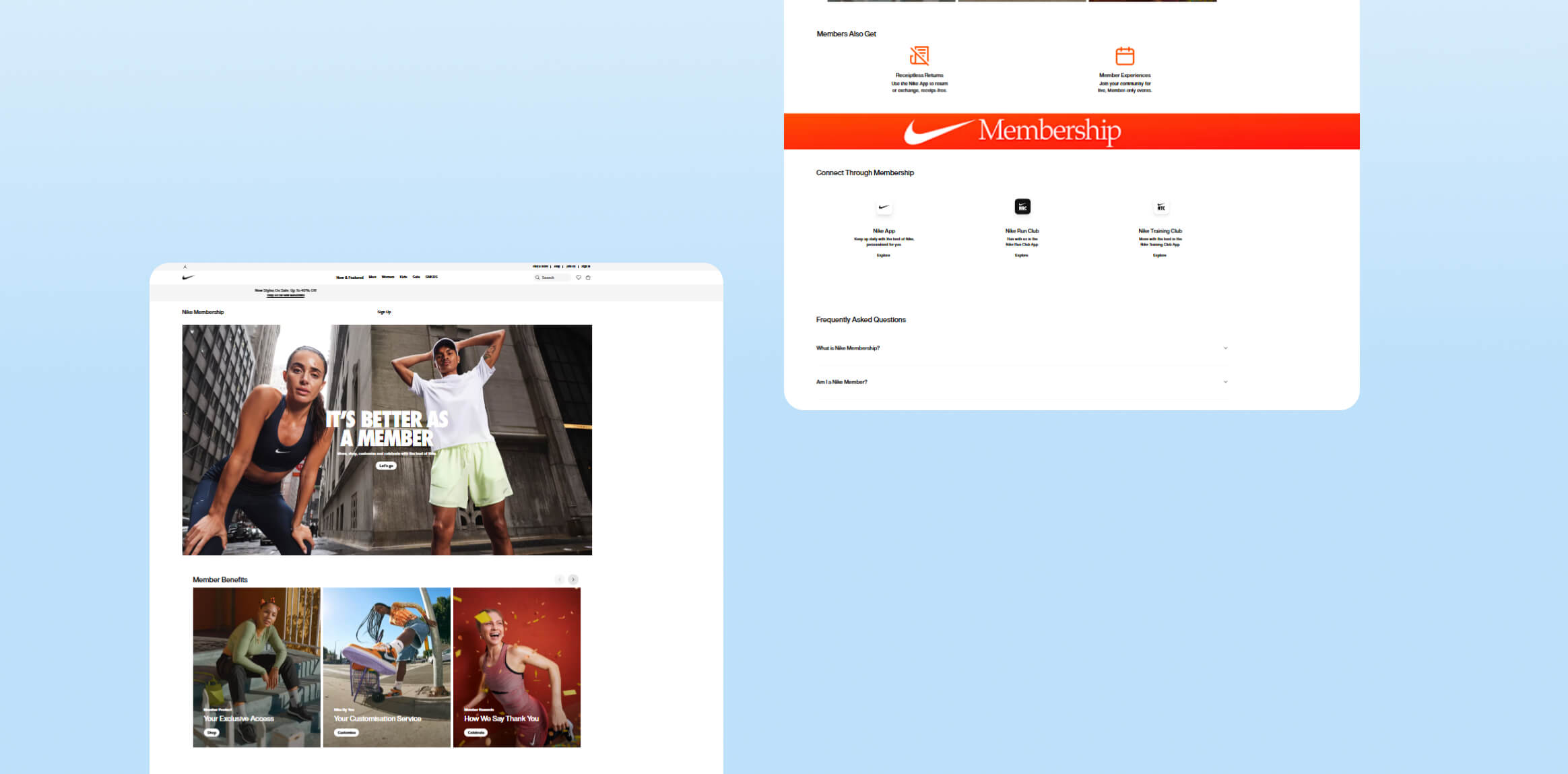The image size is (1568, 774).
Task: Click the Receiptless Returns icon
Action: pyautogui.click(x=919, y=55)
